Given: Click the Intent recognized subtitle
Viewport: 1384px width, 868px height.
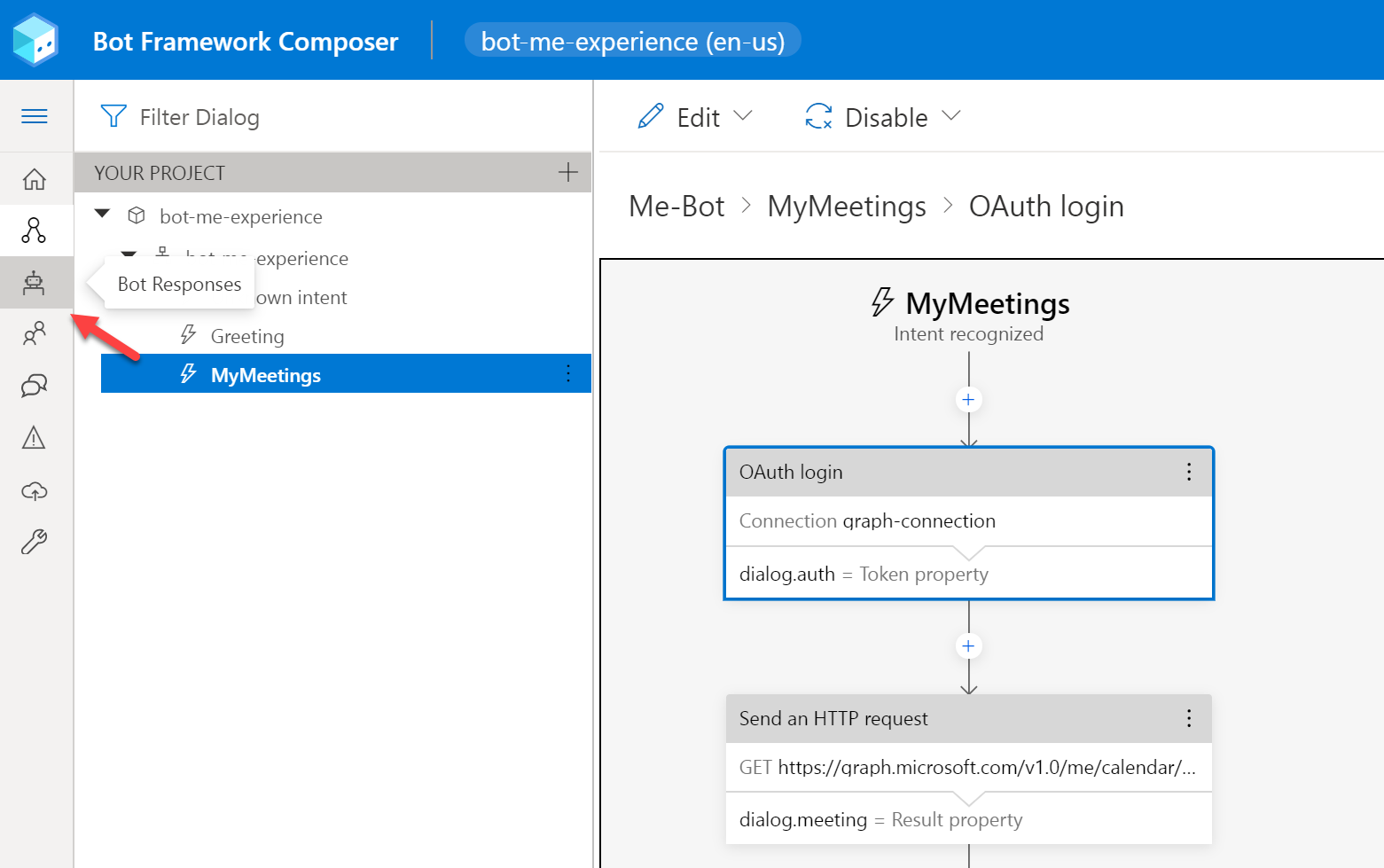Looking at the screenshot, I should coord(968,334).
